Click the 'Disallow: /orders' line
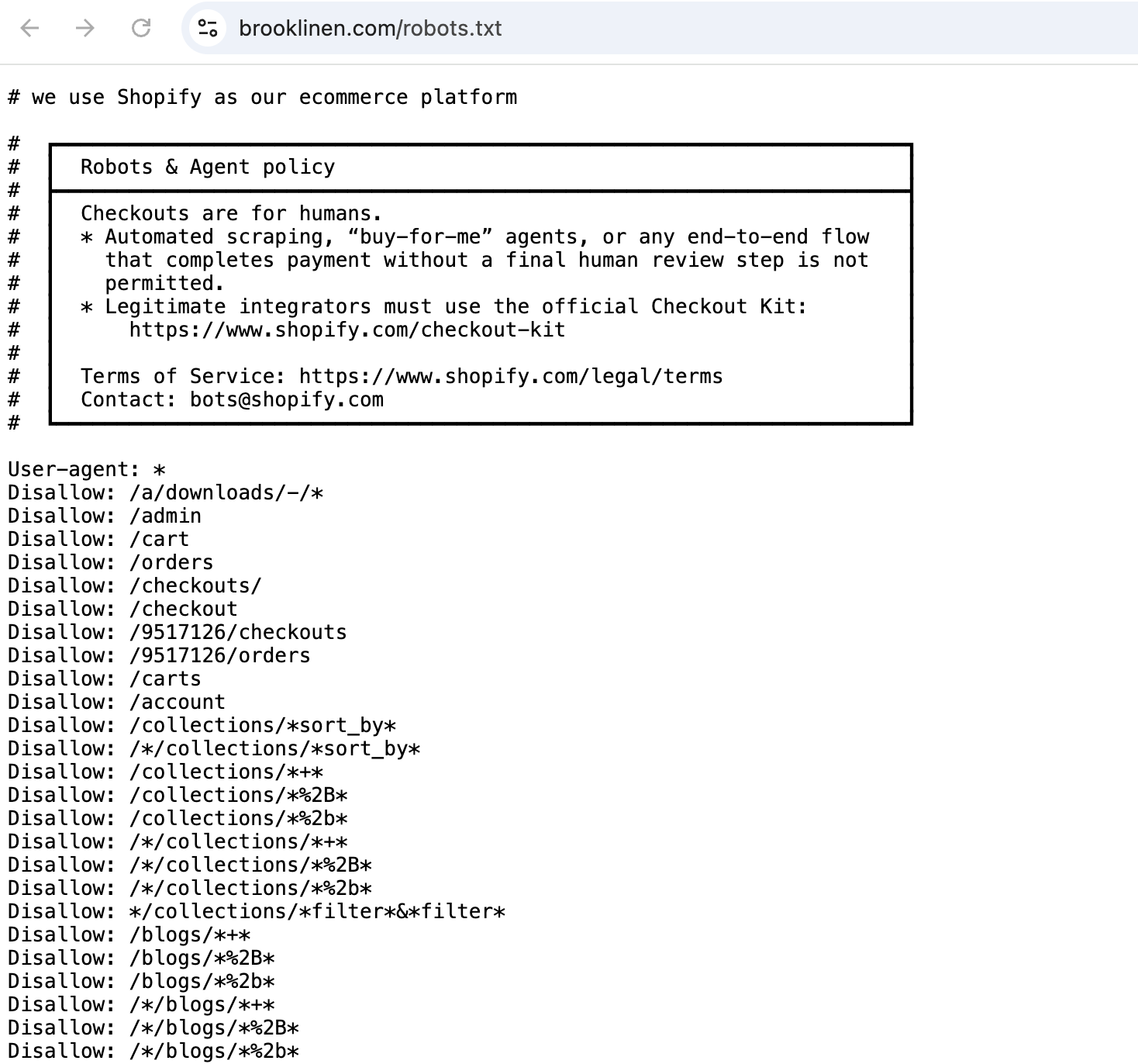This screenshot has height=1064, width=1138. (111, 563)
